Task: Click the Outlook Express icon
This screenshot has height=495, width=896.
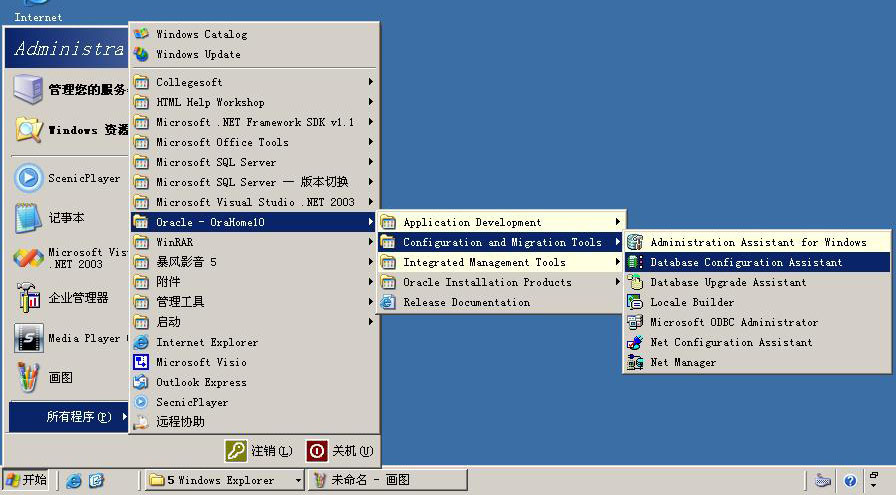Action: (141, 382)
